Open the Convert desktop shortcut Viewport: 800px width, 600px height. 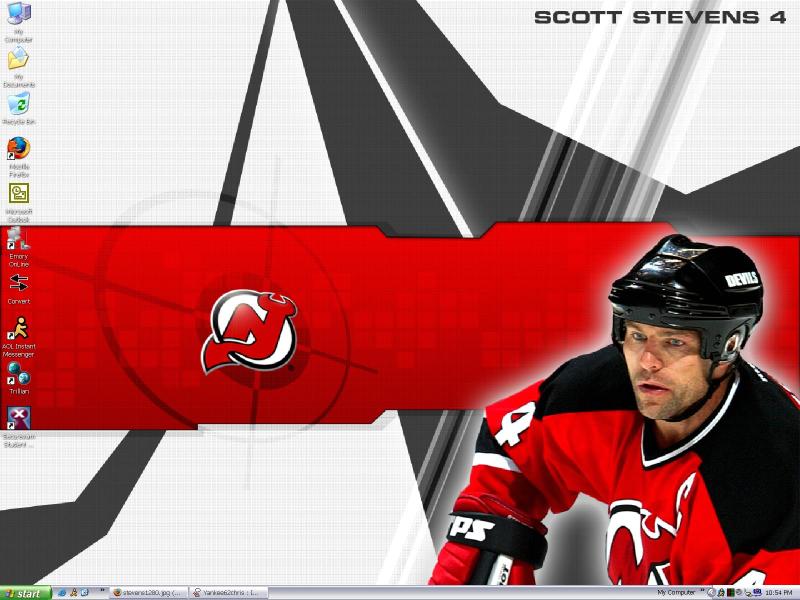[19, 283]
